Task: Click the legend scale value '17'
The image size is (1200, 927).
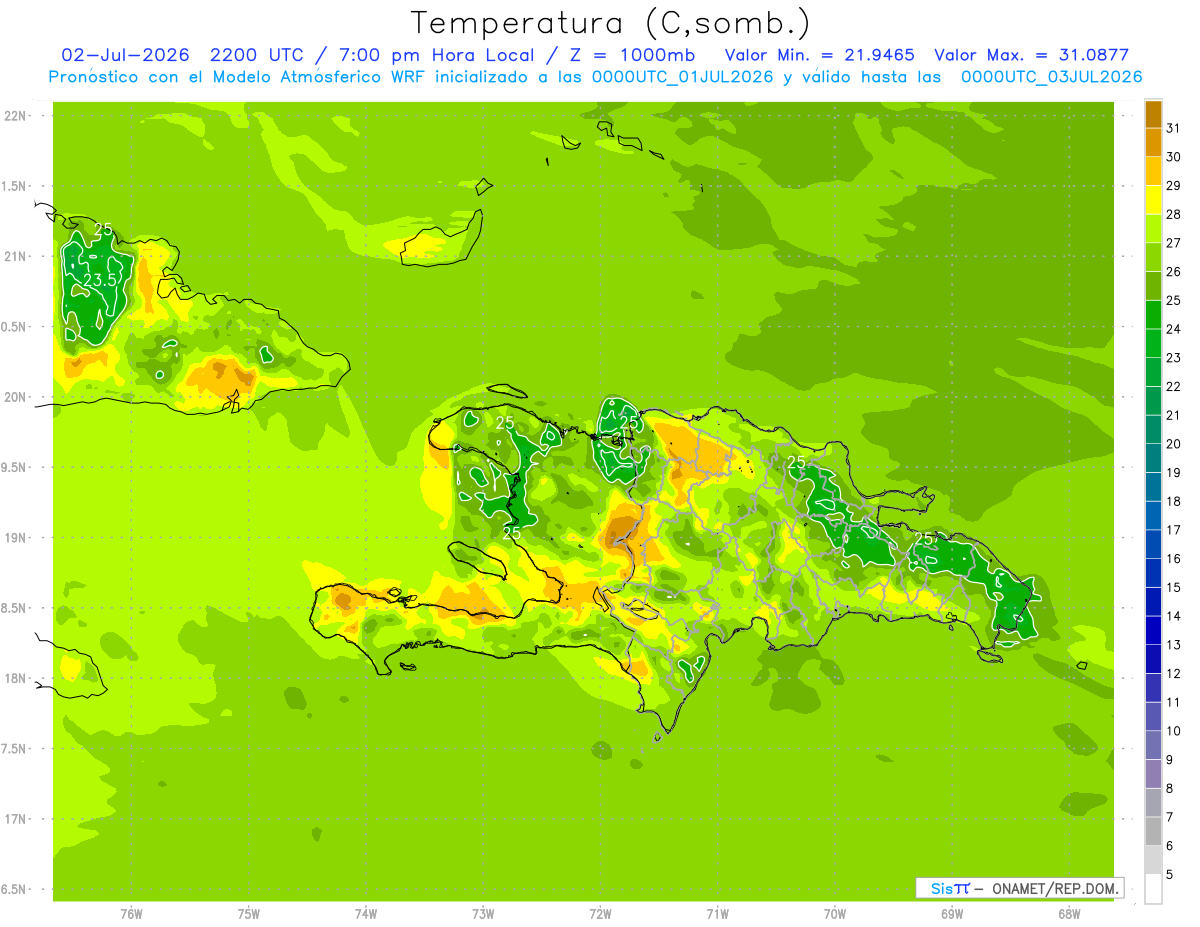Action: 1174,530
